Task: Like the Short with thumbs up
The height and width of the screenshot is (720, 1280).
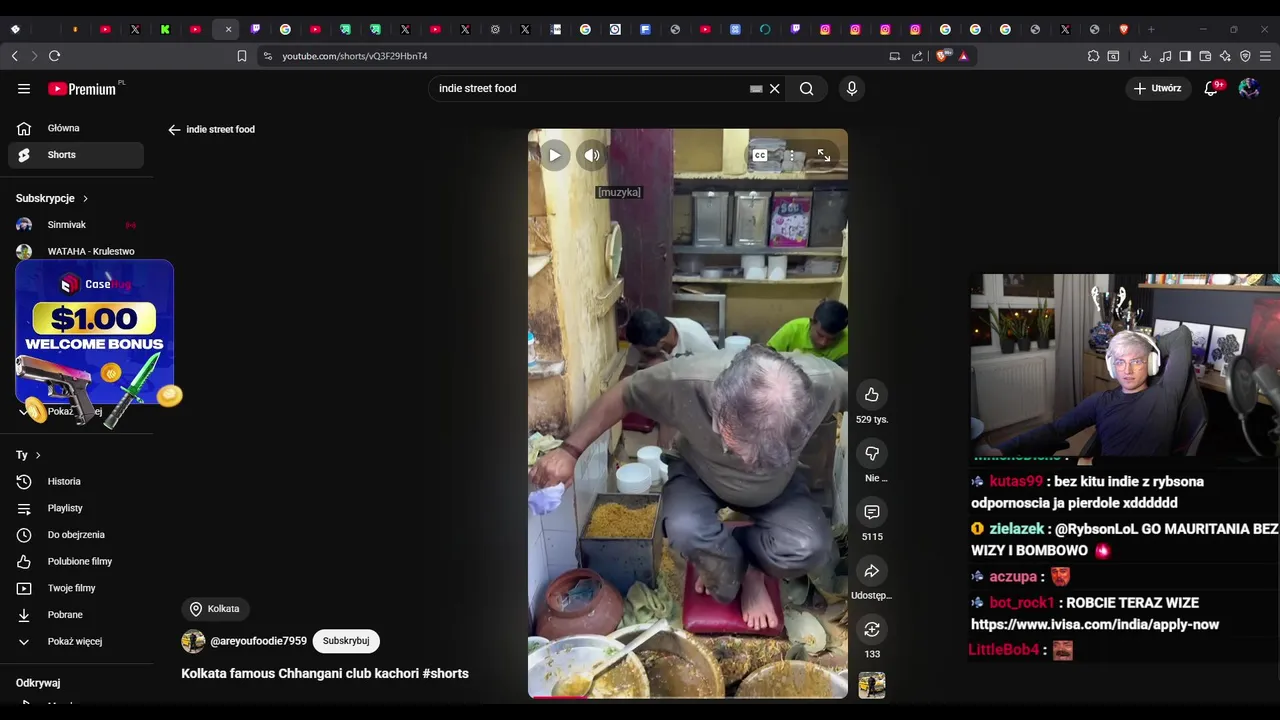Action: (872, 395)
